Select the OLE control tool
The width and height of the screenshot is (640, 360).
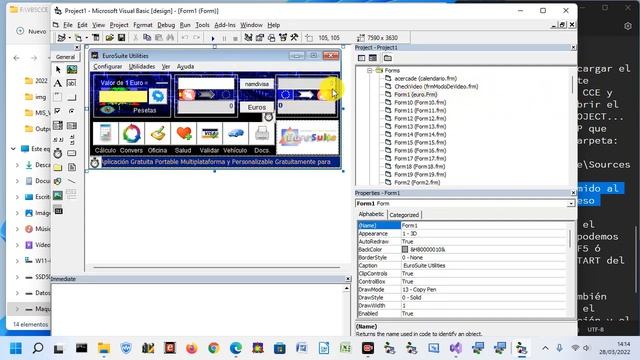(x=58, y=211)
